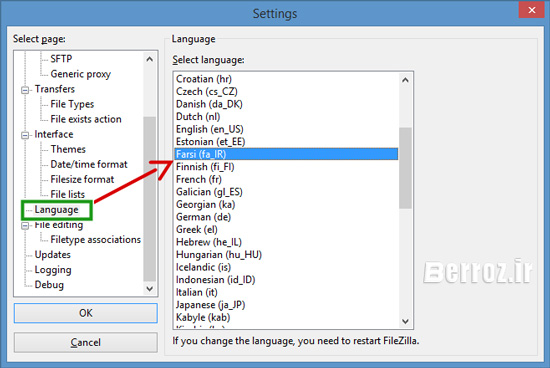Image resolution: width=550 pixels, height=368 pixels.
Task: Select Farsi (fa_IR) language
Action: tap(286, 154)
